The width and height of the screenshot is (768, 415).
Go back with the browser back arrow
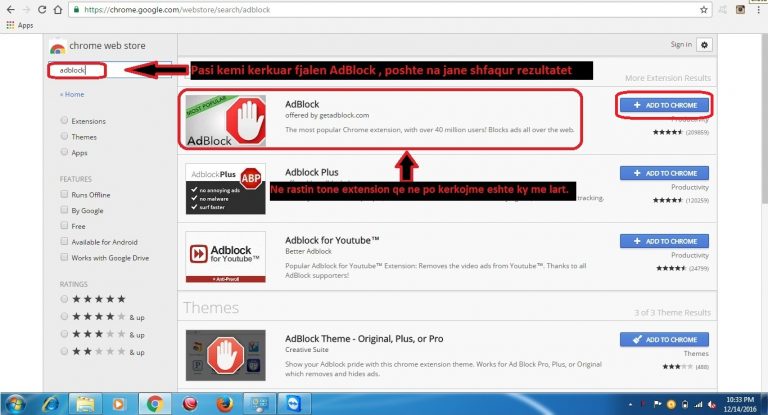click(x=10, y=9)
